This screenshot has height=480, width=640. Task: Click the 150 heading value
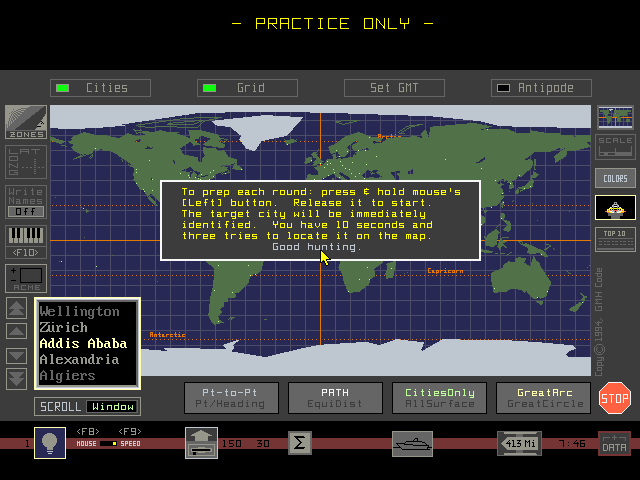pyautogui.click(x=231, y=443)
